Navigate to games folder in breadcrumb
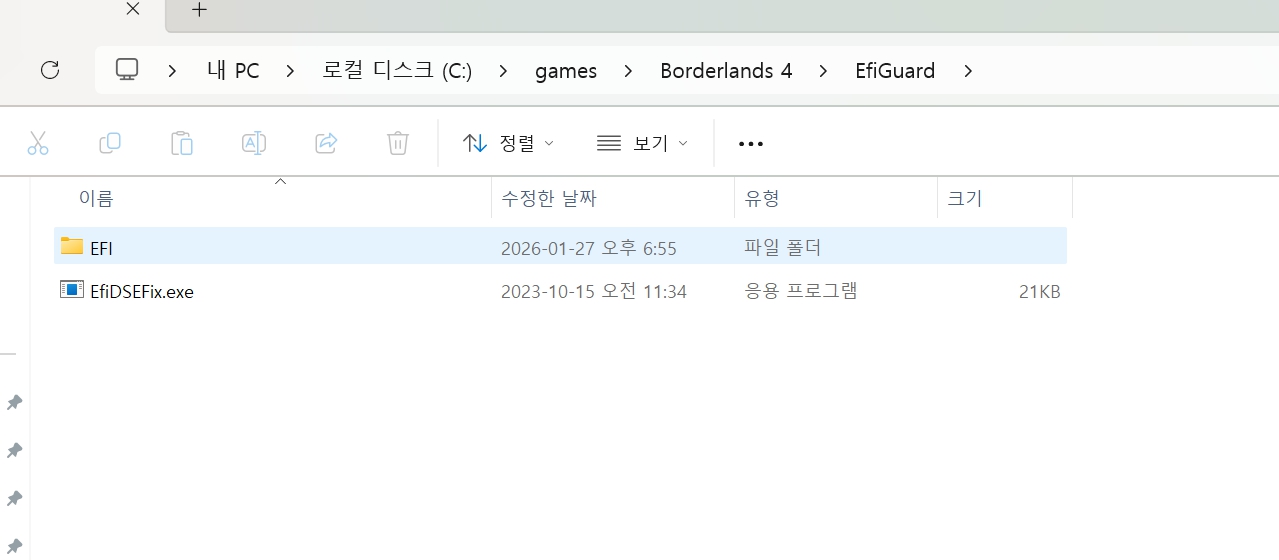1279x560 pixels. 566,71
